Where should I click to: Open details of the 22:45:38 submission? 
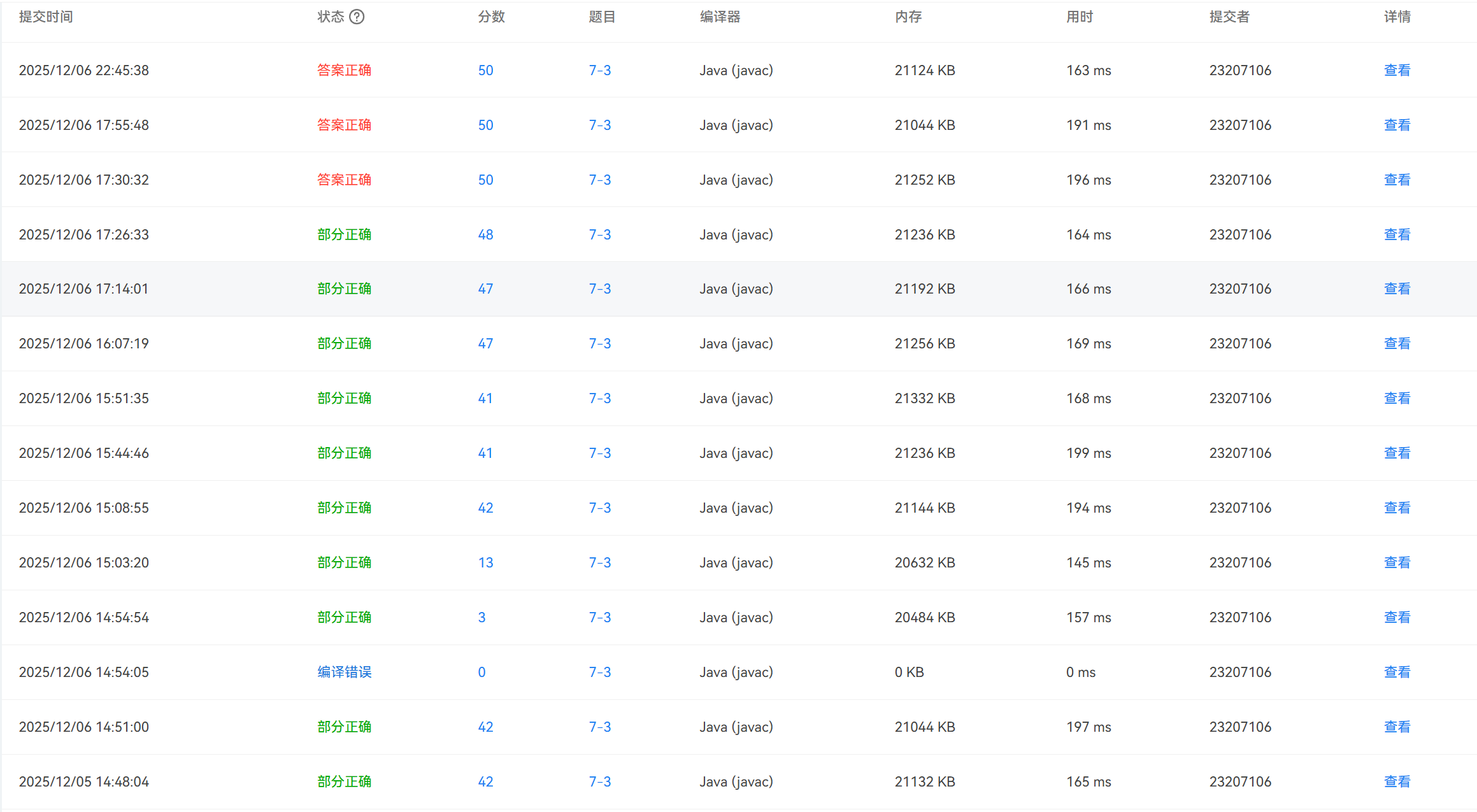pyautogui.click(x=1397, y=70)
